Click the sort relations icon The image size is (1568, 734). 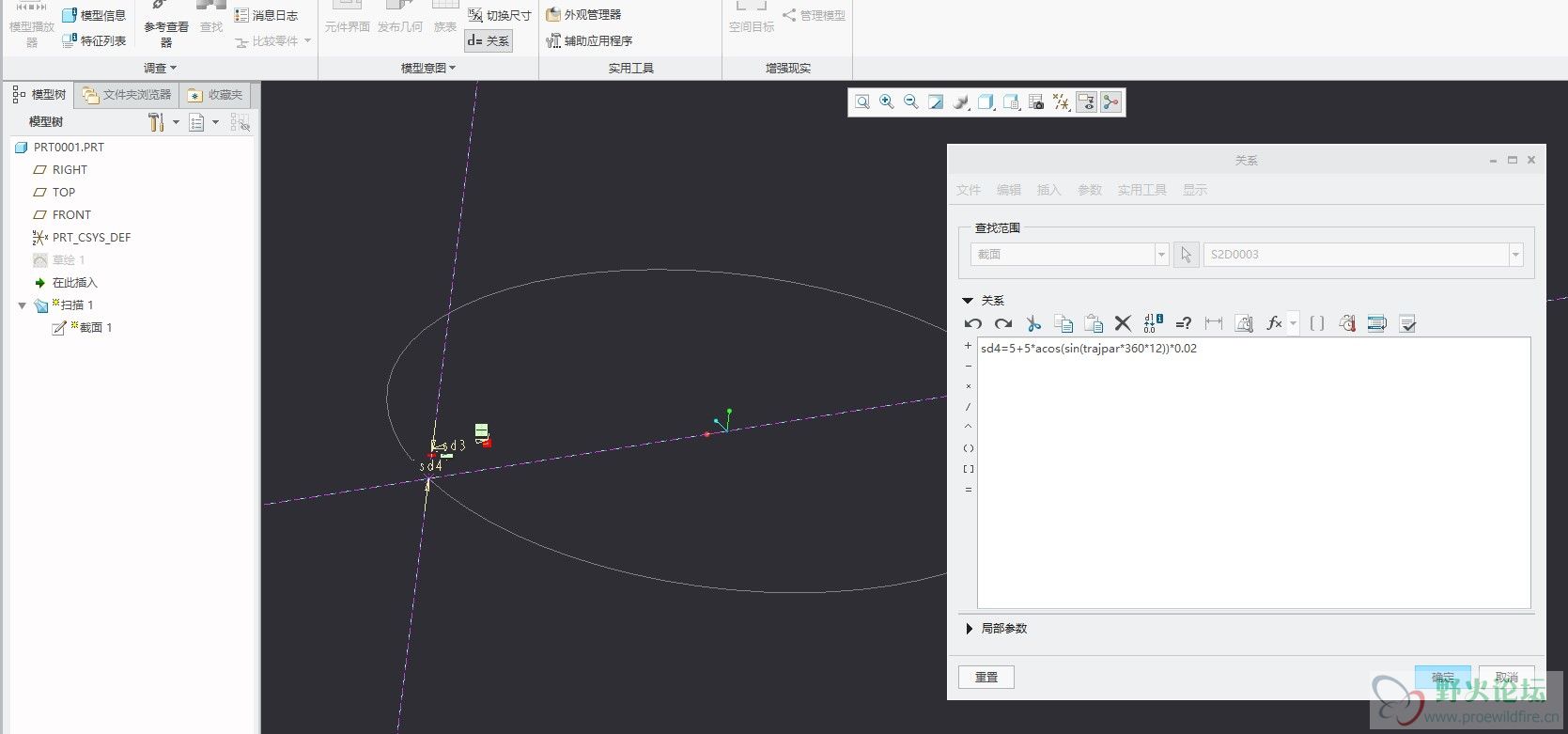[x=1377, y=323]
